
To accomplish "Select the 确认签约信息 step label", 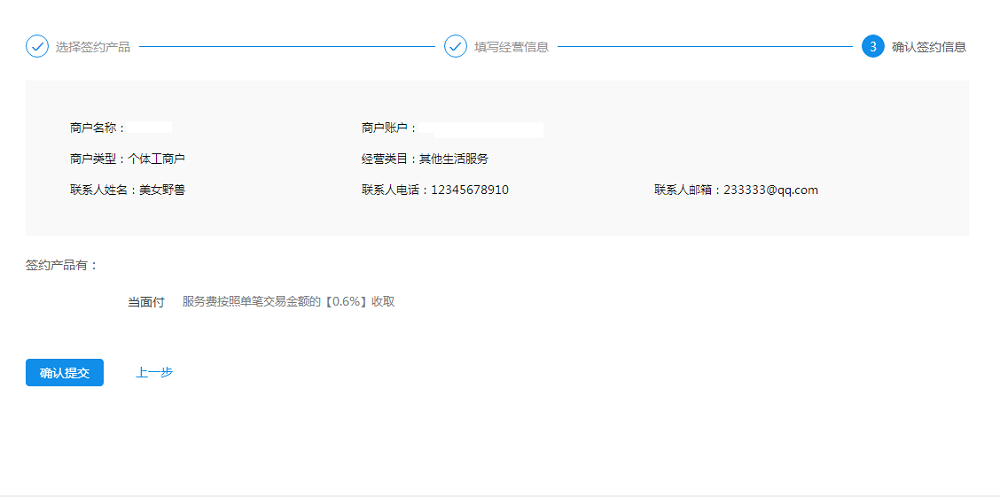I will 929,47.
